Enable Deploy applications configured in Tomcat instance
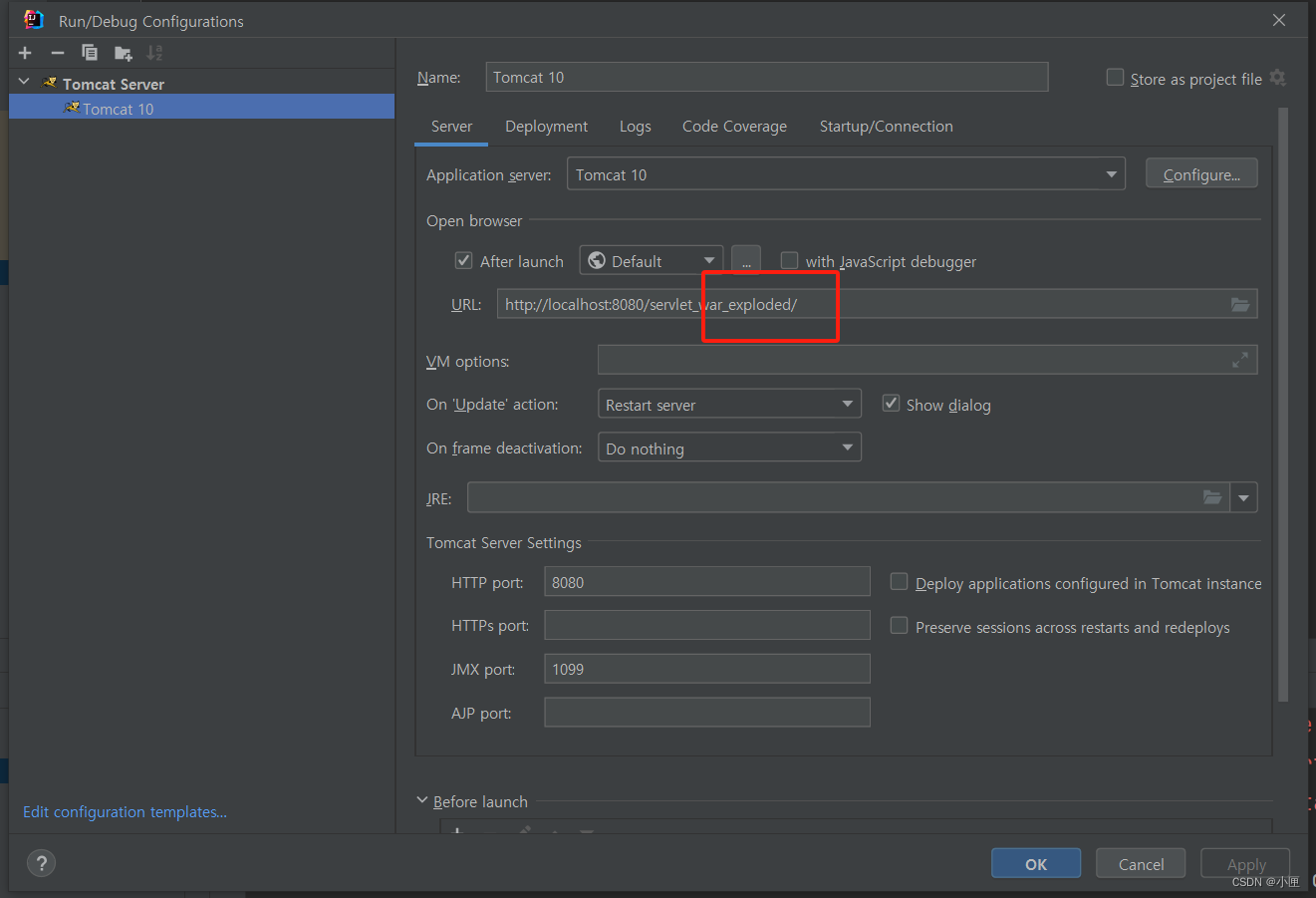The image size is (1316, 898). (x=899, y=582)
